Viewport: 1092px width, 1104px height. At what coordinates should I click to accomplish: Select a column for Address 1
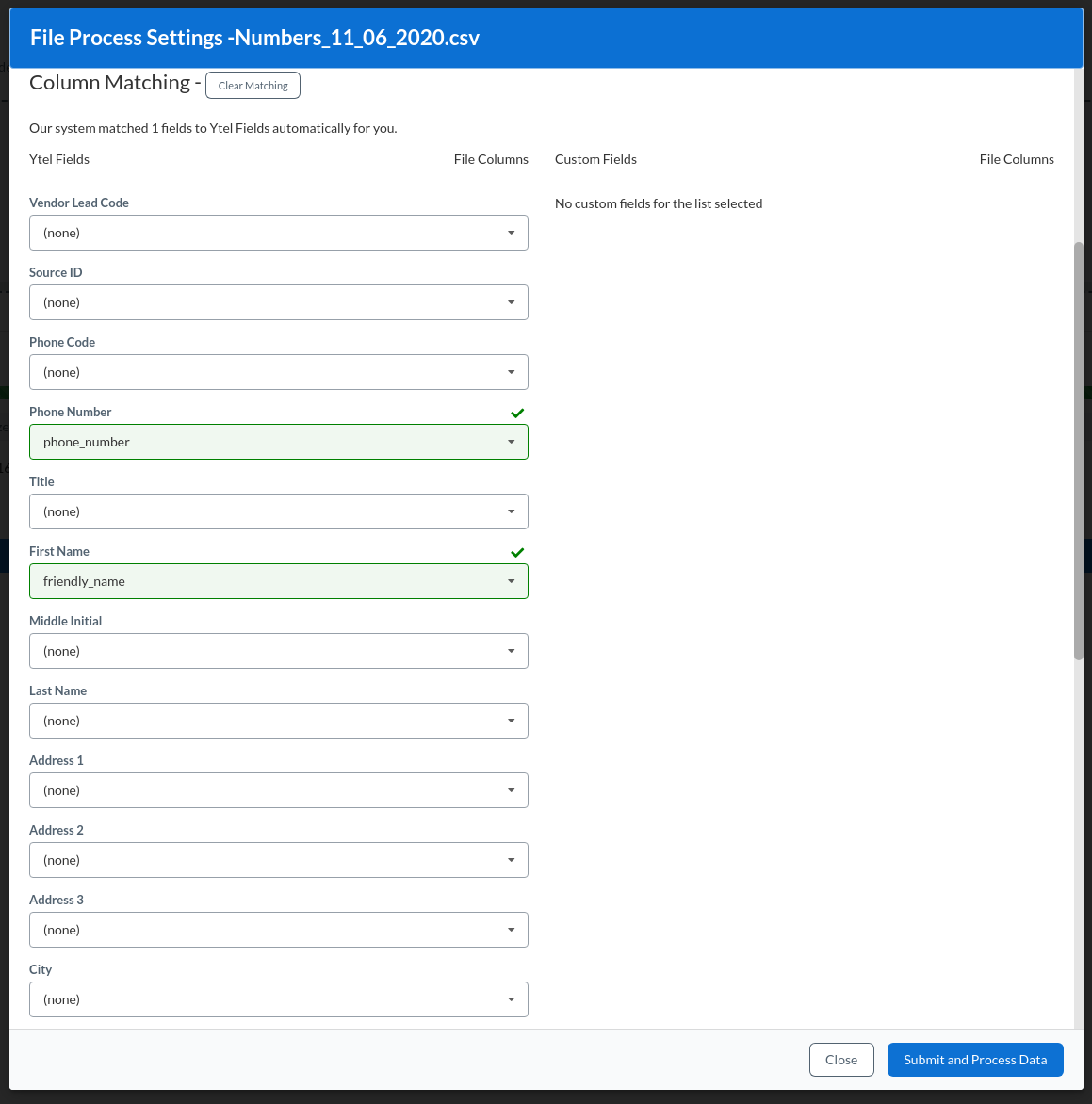279,790
